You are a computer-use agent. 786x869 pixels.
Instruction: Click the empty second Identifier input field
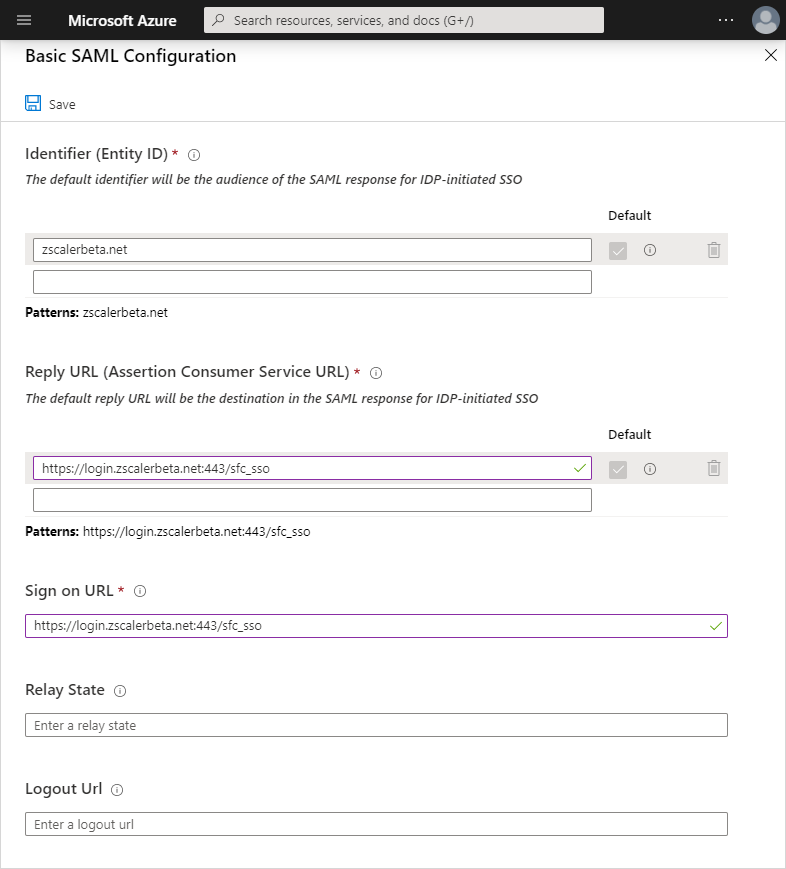312,282
